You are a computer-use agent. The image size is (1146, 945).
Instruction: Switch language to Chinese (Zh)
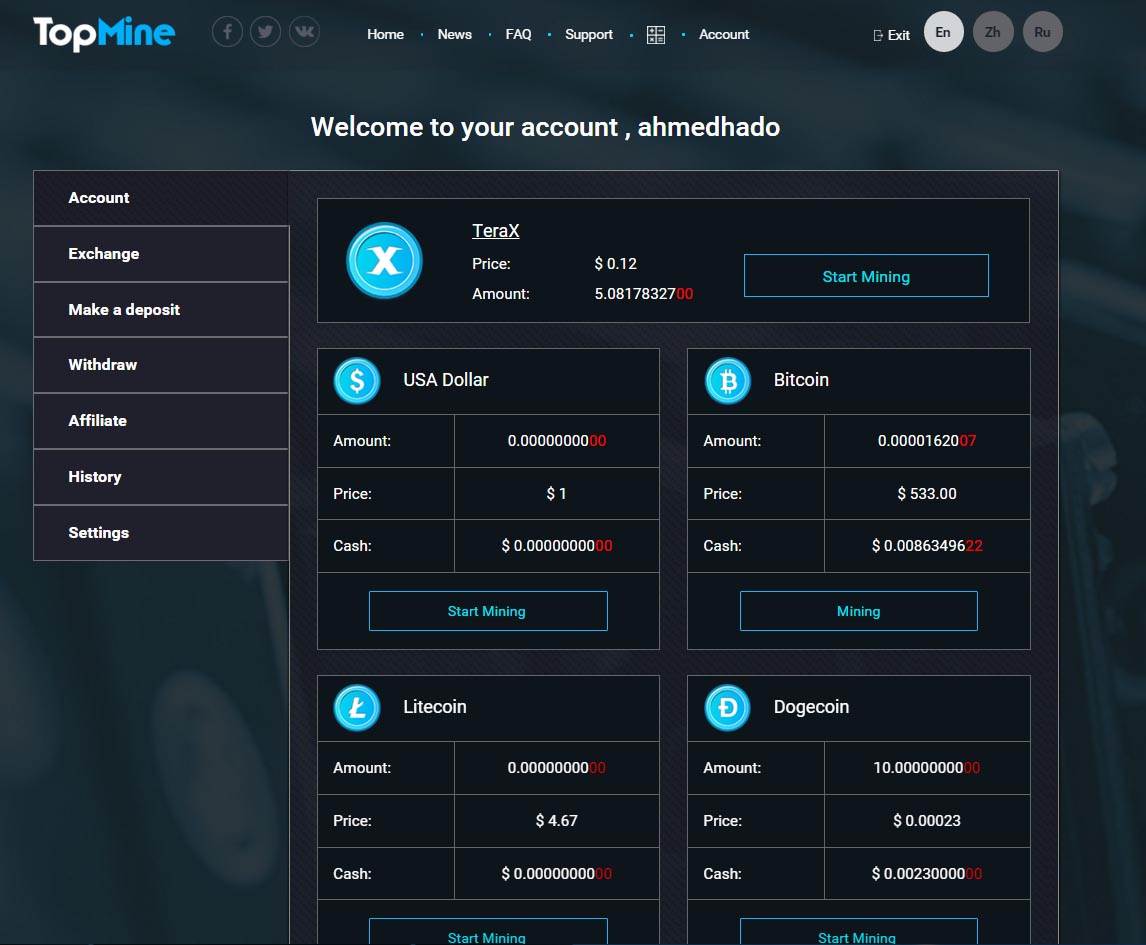993,31
